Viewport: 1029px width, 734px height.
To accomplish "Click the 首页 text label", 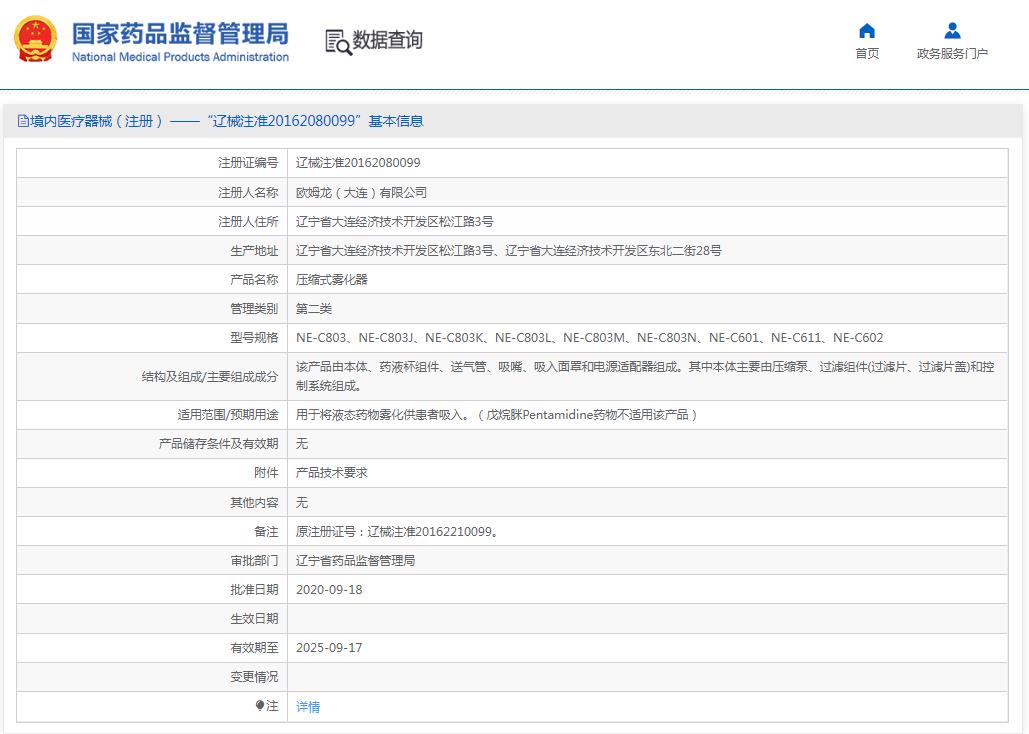I will 866,54.
